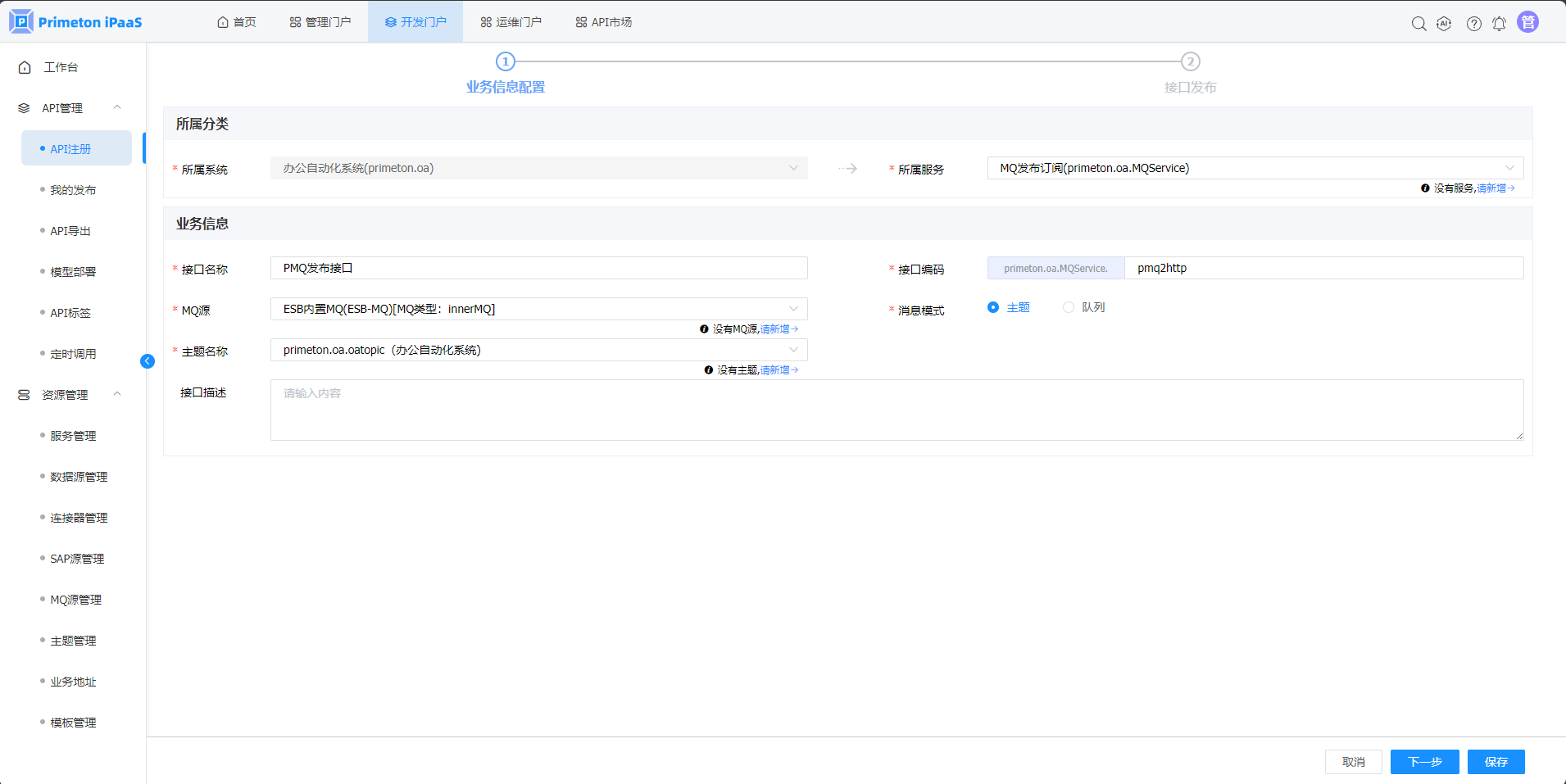1566x784 pixels.
Task: Click the user avatar icon
Action: 1527,22
